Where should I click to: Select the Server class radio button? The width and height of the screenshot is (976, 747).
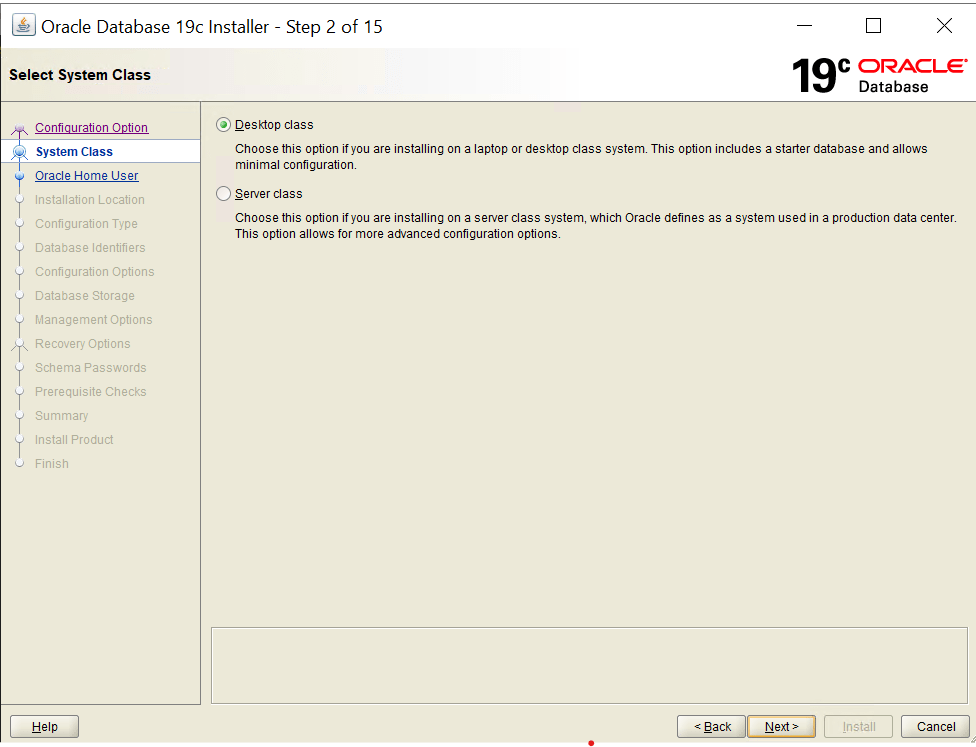223,194
